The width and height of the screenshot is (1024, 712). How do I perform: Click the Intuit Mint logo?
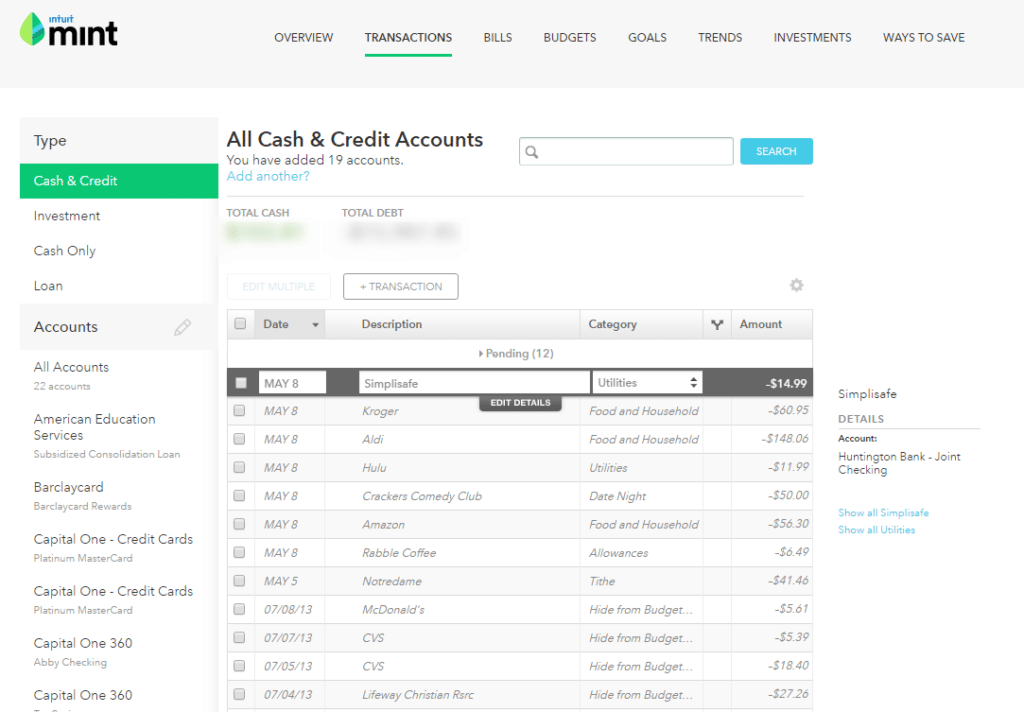point(69,30)
